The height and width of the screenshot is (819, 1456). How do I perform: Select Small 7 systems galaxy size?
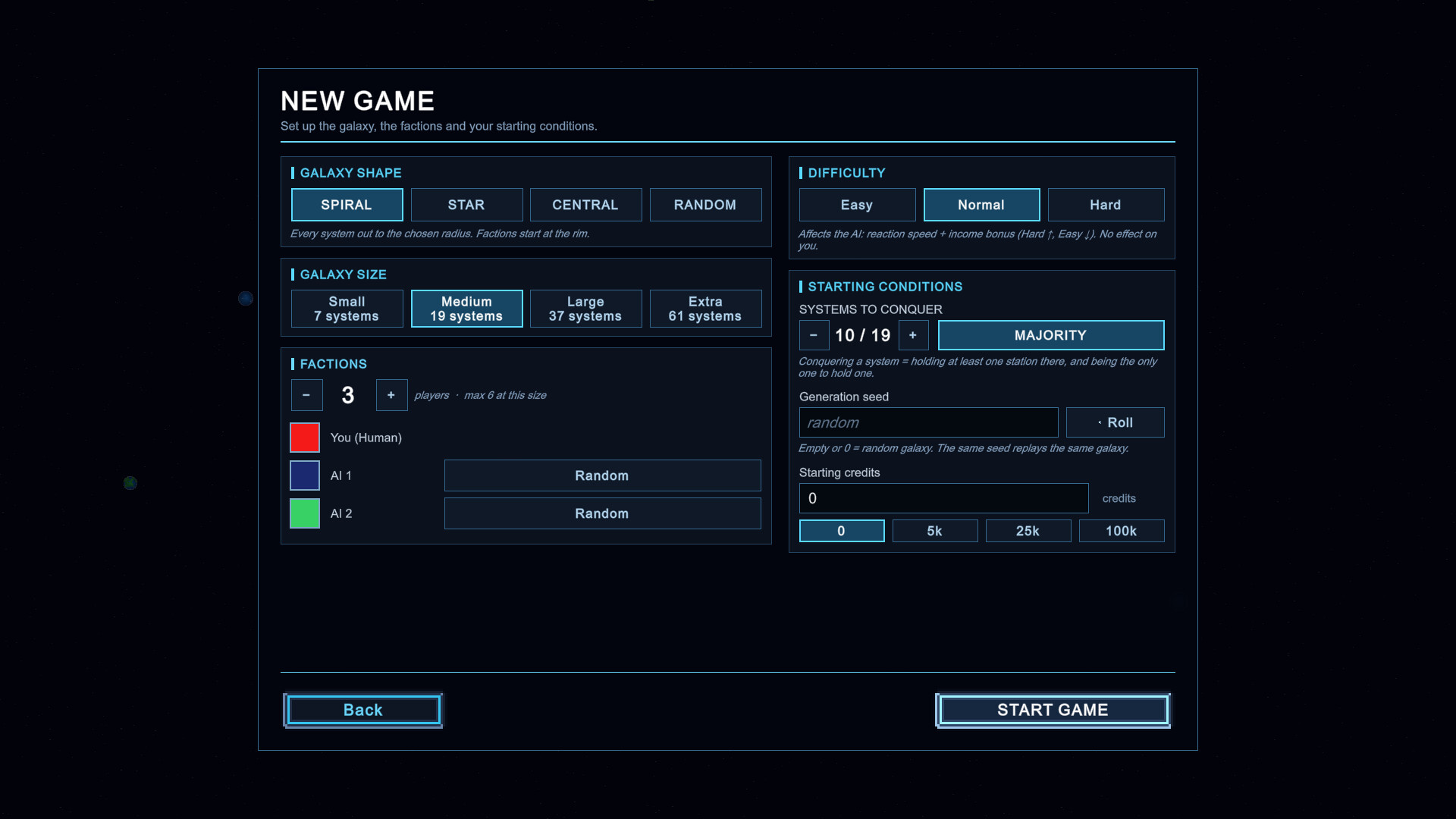347,309
